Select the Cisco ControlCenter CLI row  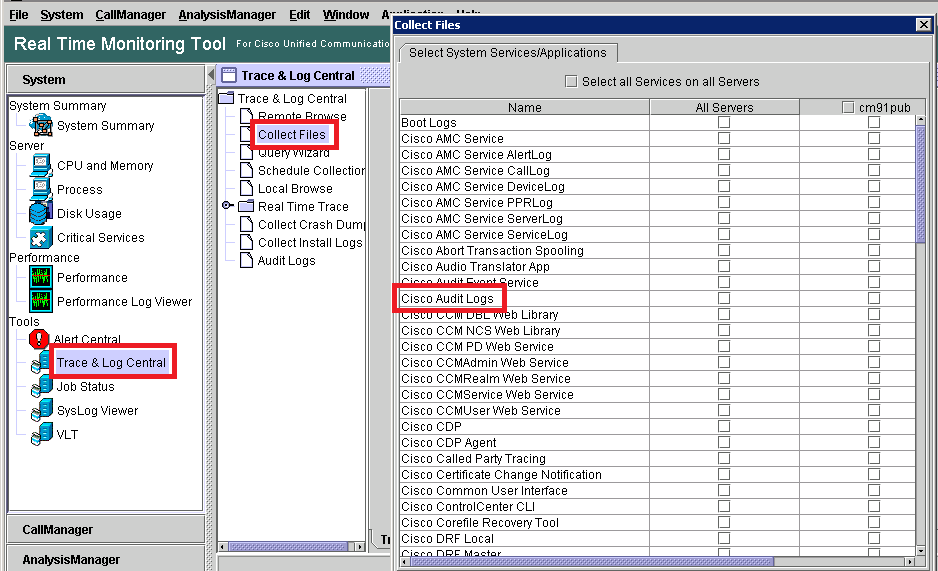pyautogui.click(x=525, y=506)
